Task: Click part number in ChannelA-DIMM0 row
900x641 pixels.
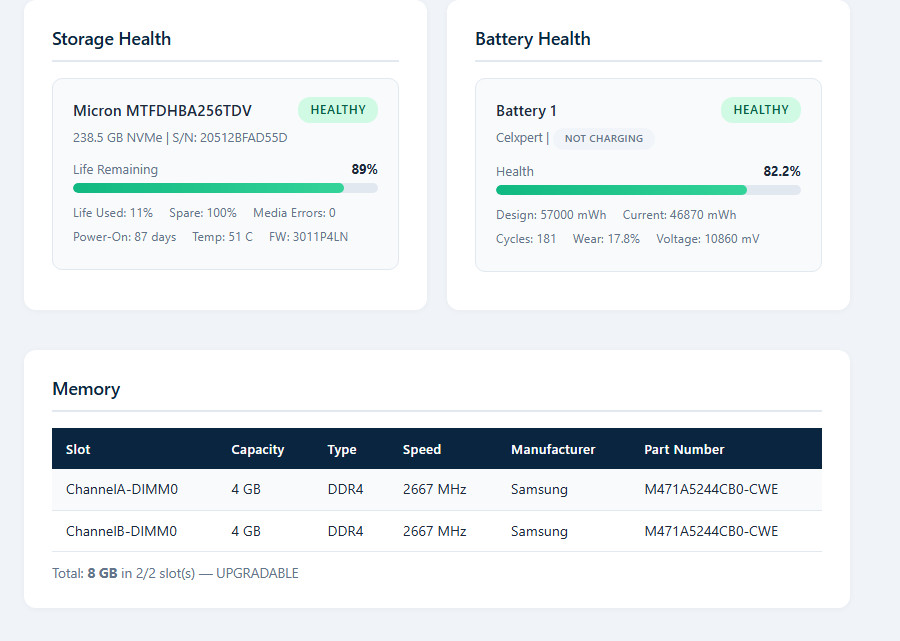Action: [x=711, y=490]
